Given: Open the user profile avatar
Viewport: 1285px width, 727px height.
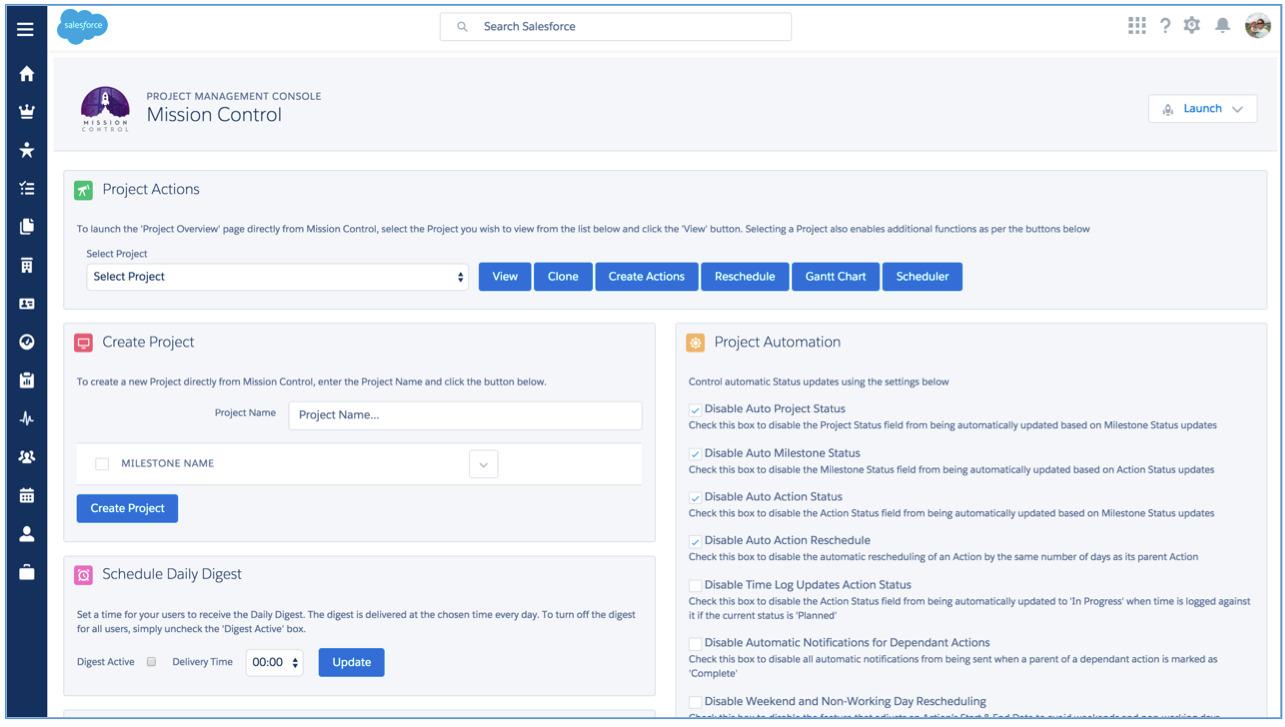Looking at the screenshot, I should tap(1257, 27).
